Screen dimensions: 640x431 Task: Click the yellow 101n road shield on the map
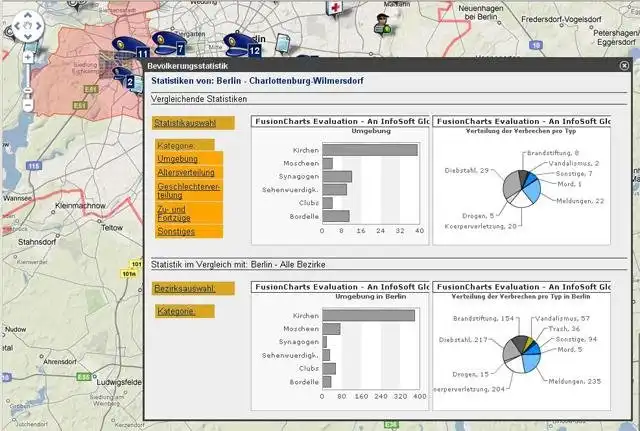[129, 273]
